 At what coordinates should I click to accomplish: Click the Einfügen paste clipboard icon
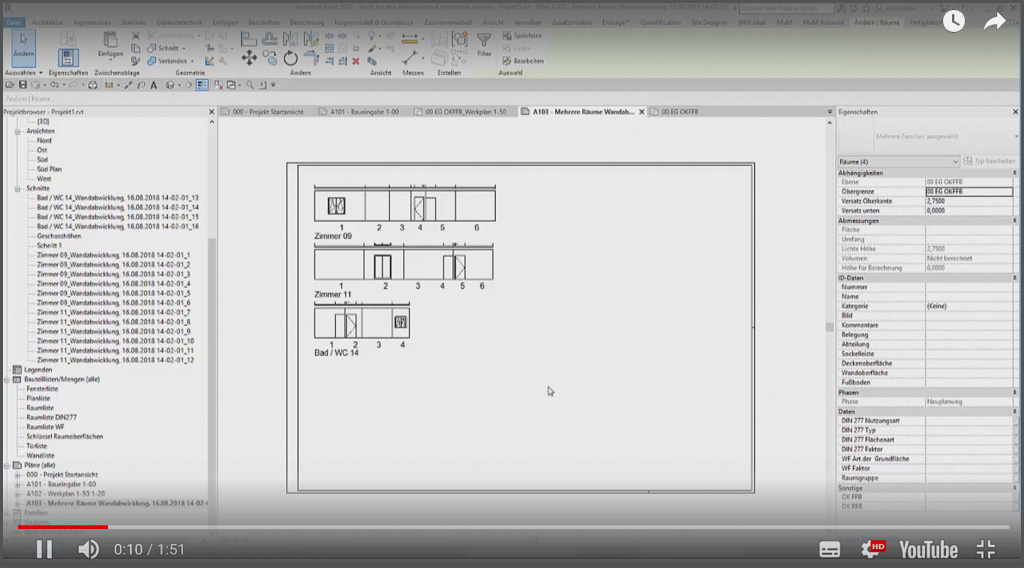click(x=110, y=40)
